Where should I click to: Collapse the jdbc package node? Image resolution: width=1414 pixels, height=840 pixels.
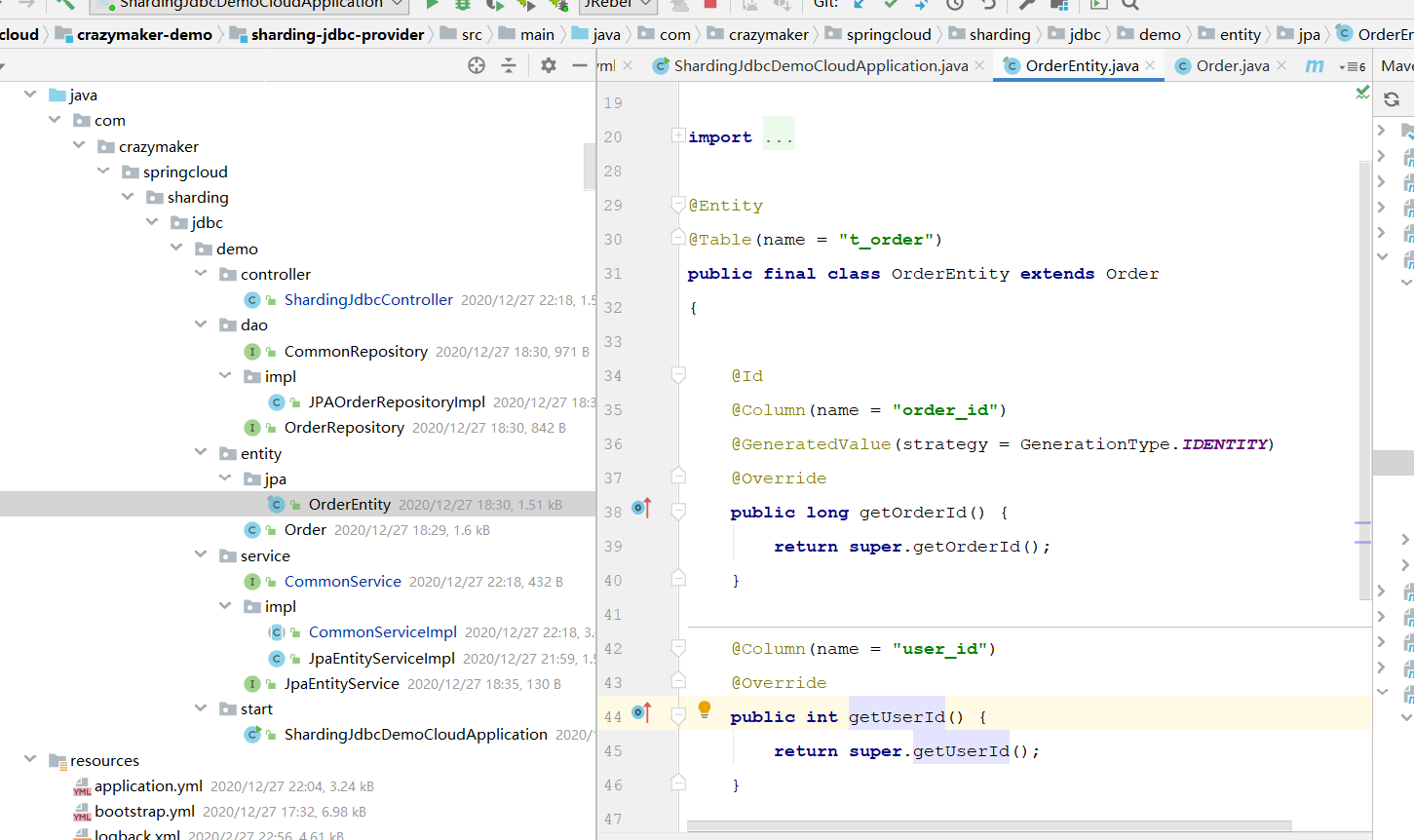tap(152, 221)
